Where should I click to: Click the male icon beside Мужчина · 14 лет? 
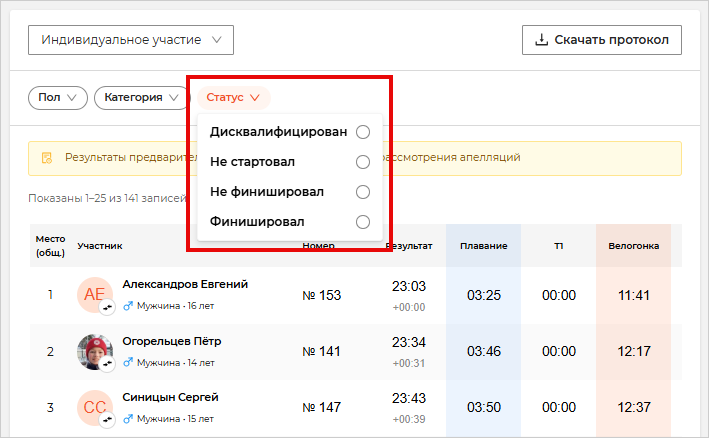click(128, 363)
